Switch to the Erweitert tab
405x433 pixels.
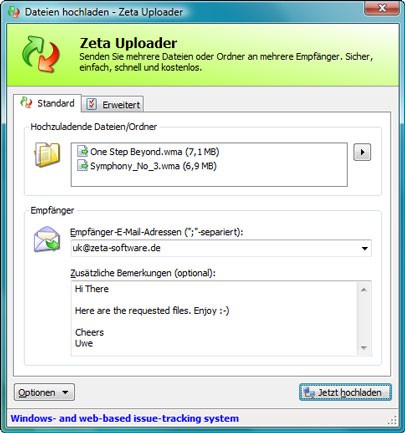[113, 104]
